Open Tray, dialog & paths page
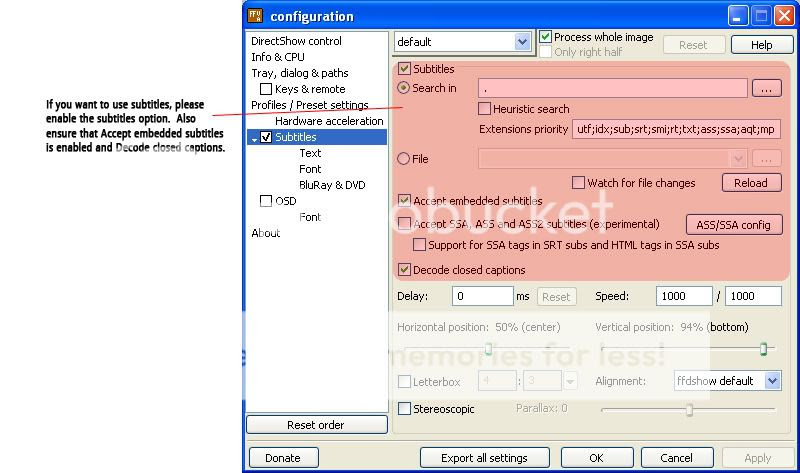Viewport: 800px width, 473px height. click(x=300, y=73)
